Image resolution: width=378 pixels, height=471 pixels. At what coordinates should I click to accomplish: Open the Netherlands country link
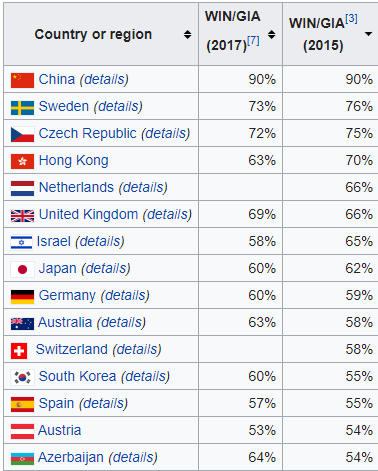pos(76,187)
